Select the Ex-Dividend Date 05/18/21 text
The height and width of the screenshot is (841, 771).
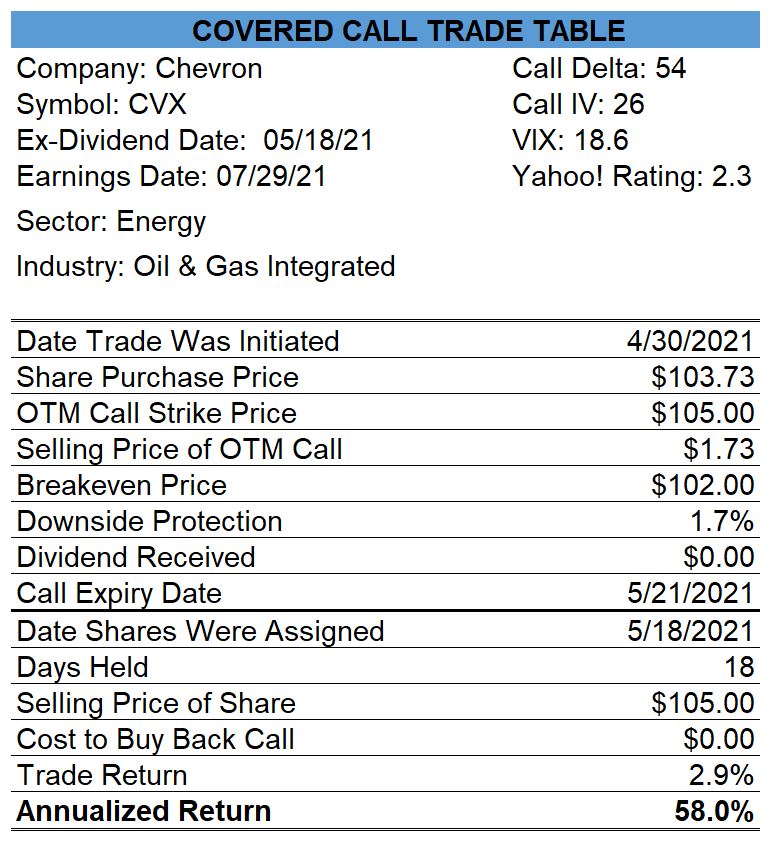pyautogui.click(x=195, y=141)
